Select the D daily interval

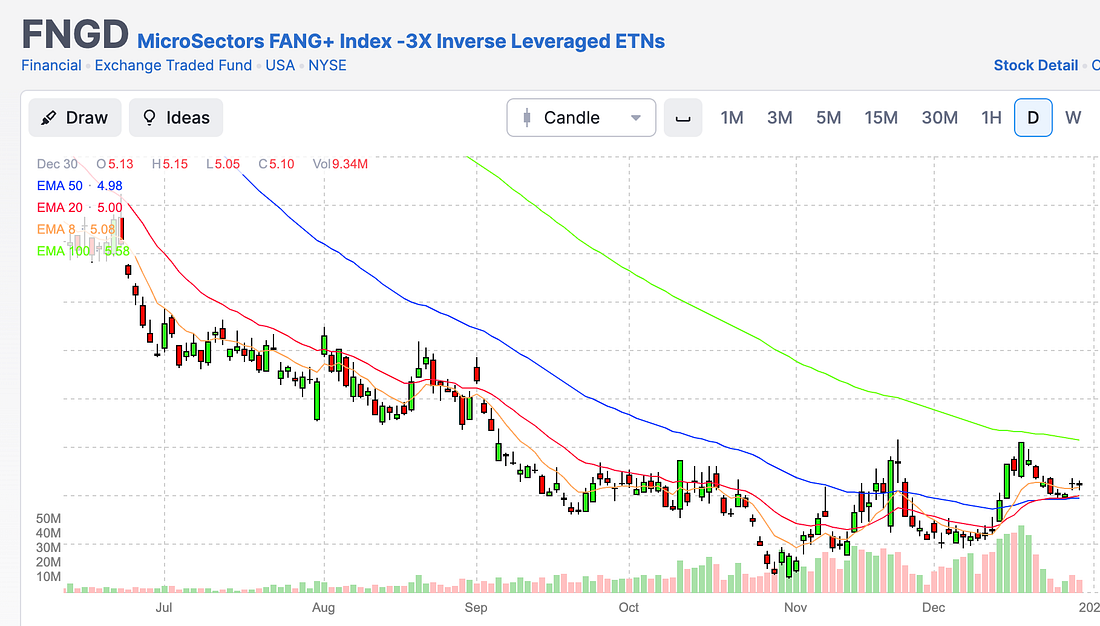click(x=1033, y=118)
